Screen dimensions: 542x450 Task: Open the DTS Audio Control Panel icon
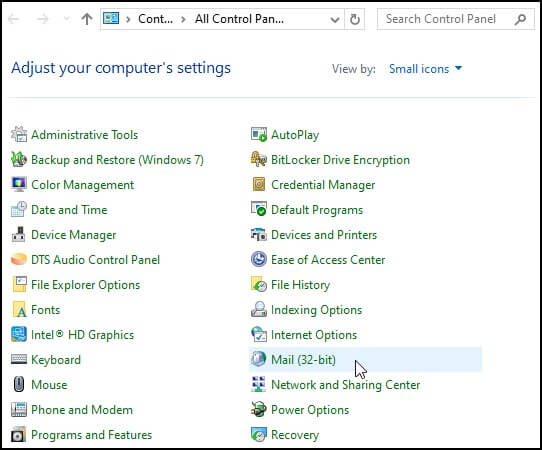[x=19, y=260]
